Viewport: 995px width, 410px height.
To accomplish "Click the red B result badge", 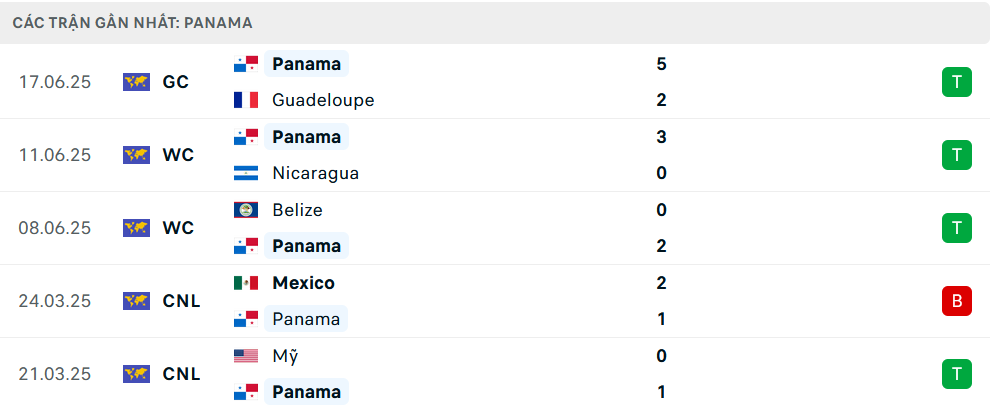I will (957, 301).
